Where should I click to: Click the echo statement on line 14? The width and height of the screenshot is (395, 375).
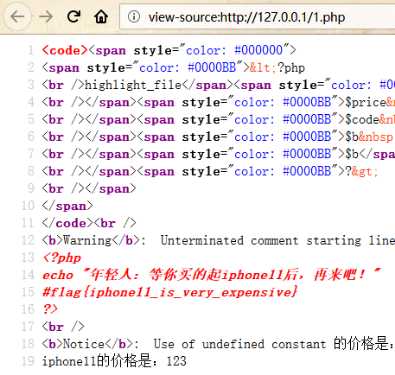point(211,275)
